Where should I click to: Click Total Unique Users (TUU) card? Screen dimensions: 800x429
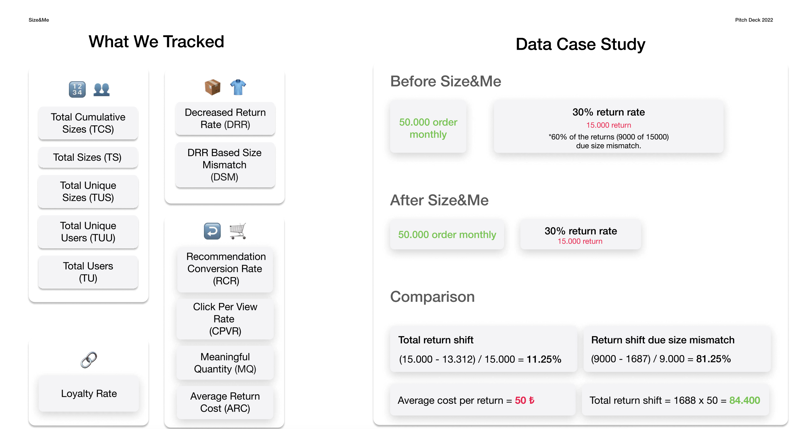click(x=88, y=232)
